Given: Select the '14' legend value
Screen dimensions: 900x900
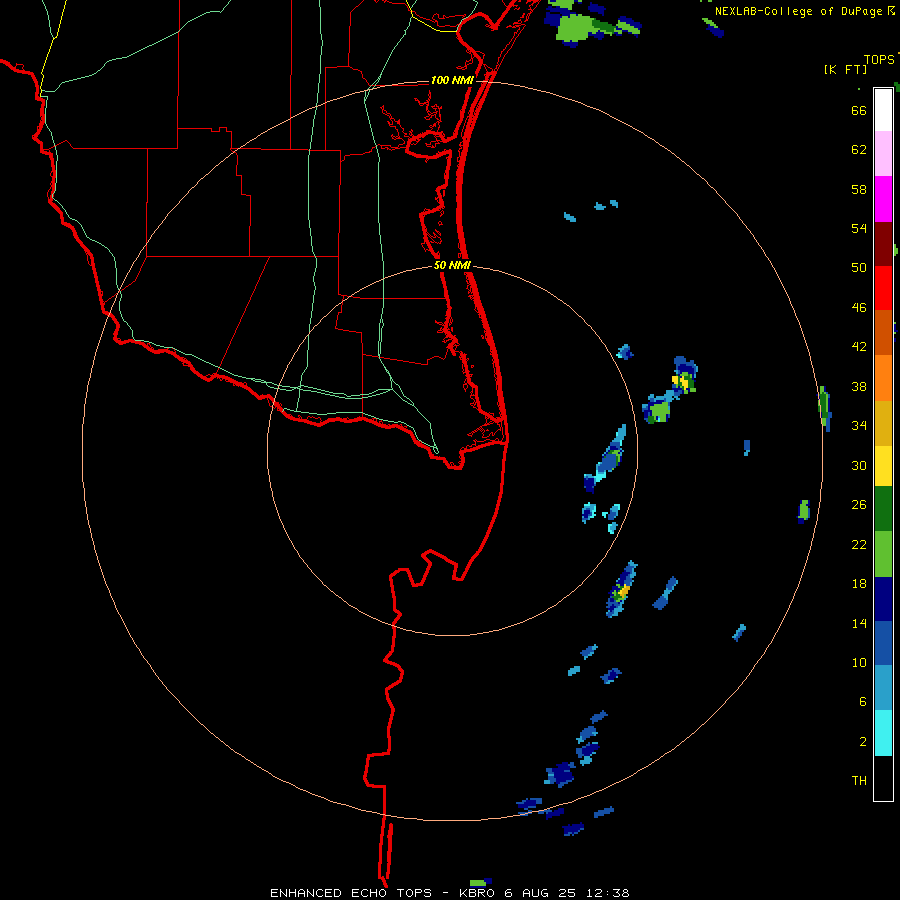Looking at the screenshot, I should (x=859, y=623).
